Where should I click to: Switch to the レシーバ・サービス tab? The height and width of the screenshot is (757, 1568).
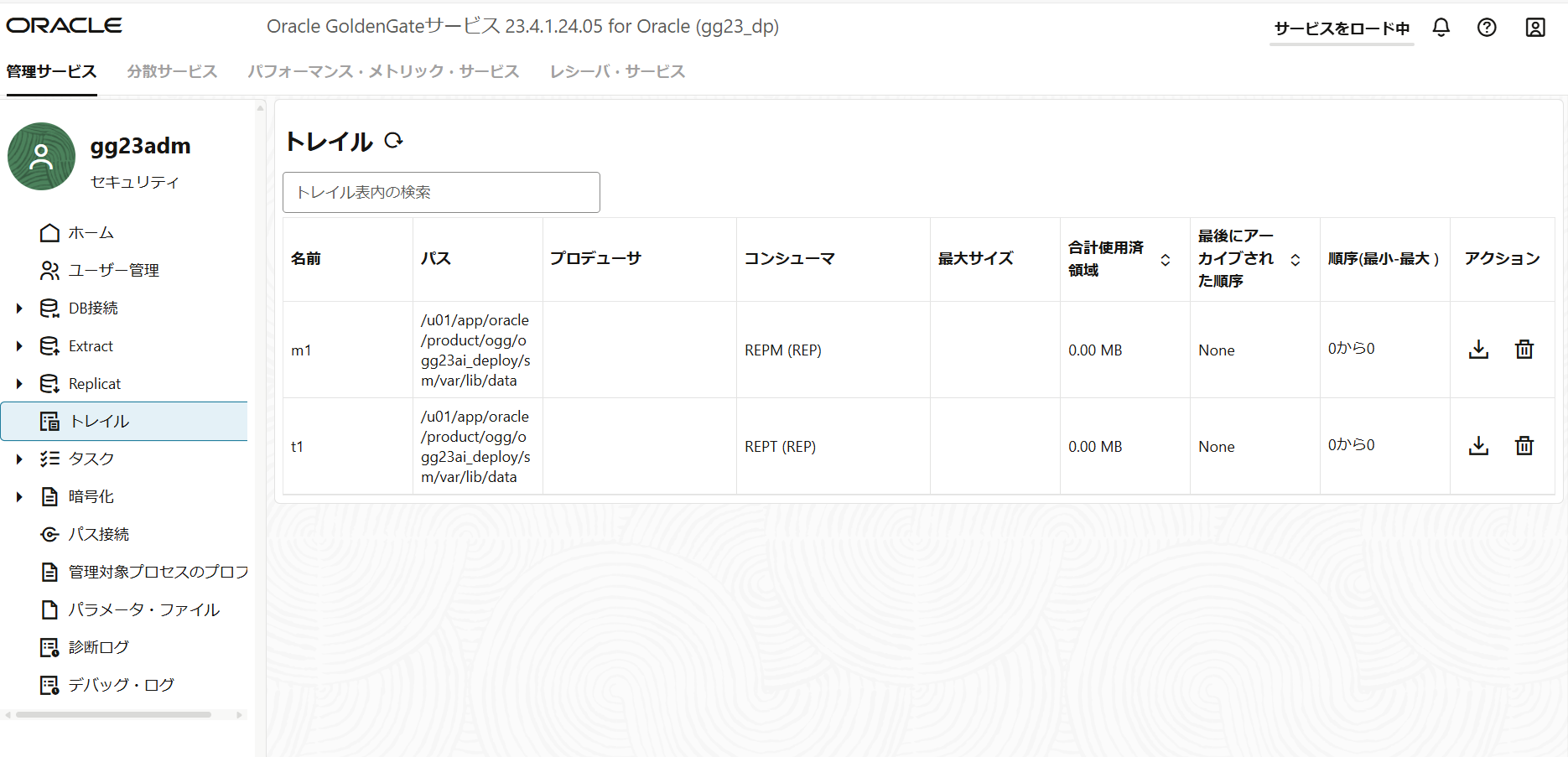(x=617, y=71)
